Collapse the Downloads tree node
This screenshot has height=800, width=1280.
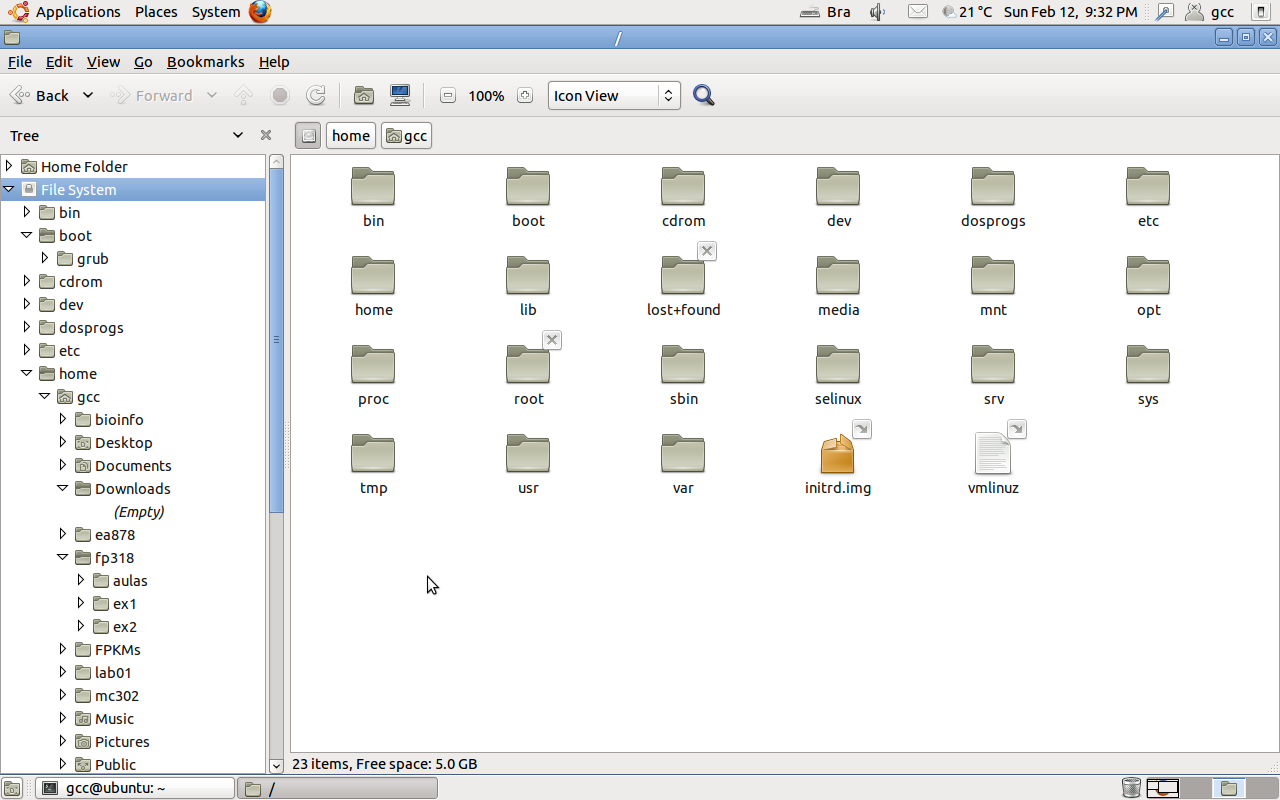(x=63, y=488)
